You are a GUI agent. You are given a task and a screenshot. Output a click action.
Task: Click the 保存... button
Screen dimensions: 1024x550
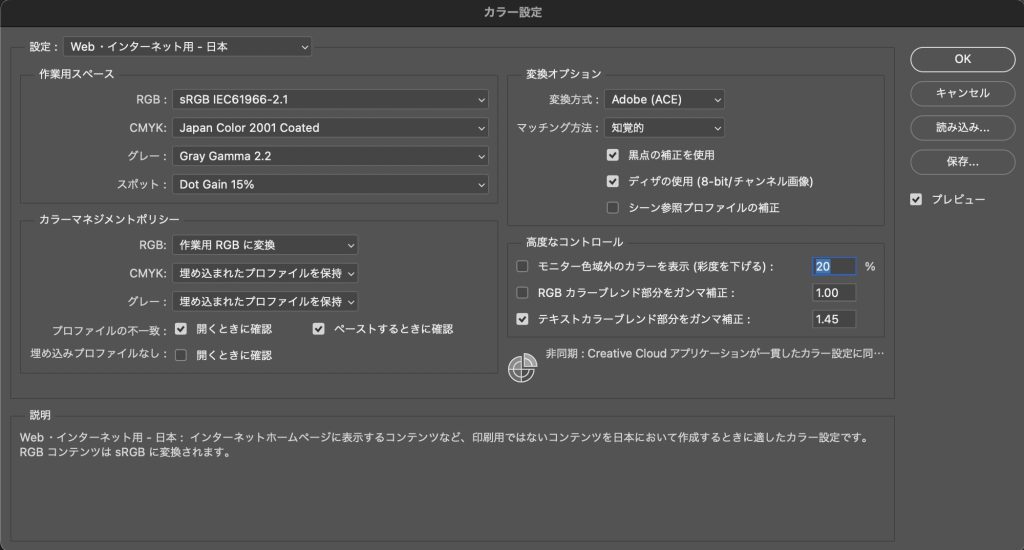tap(962, 161)
